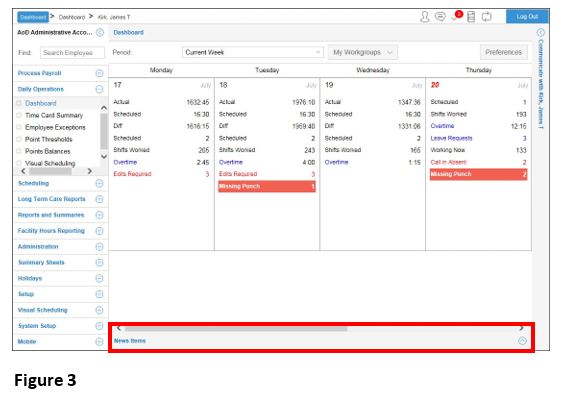Open Monday's Overtime link
The height and width of the screenshot is (396, 561).
(x=125, y=162)
